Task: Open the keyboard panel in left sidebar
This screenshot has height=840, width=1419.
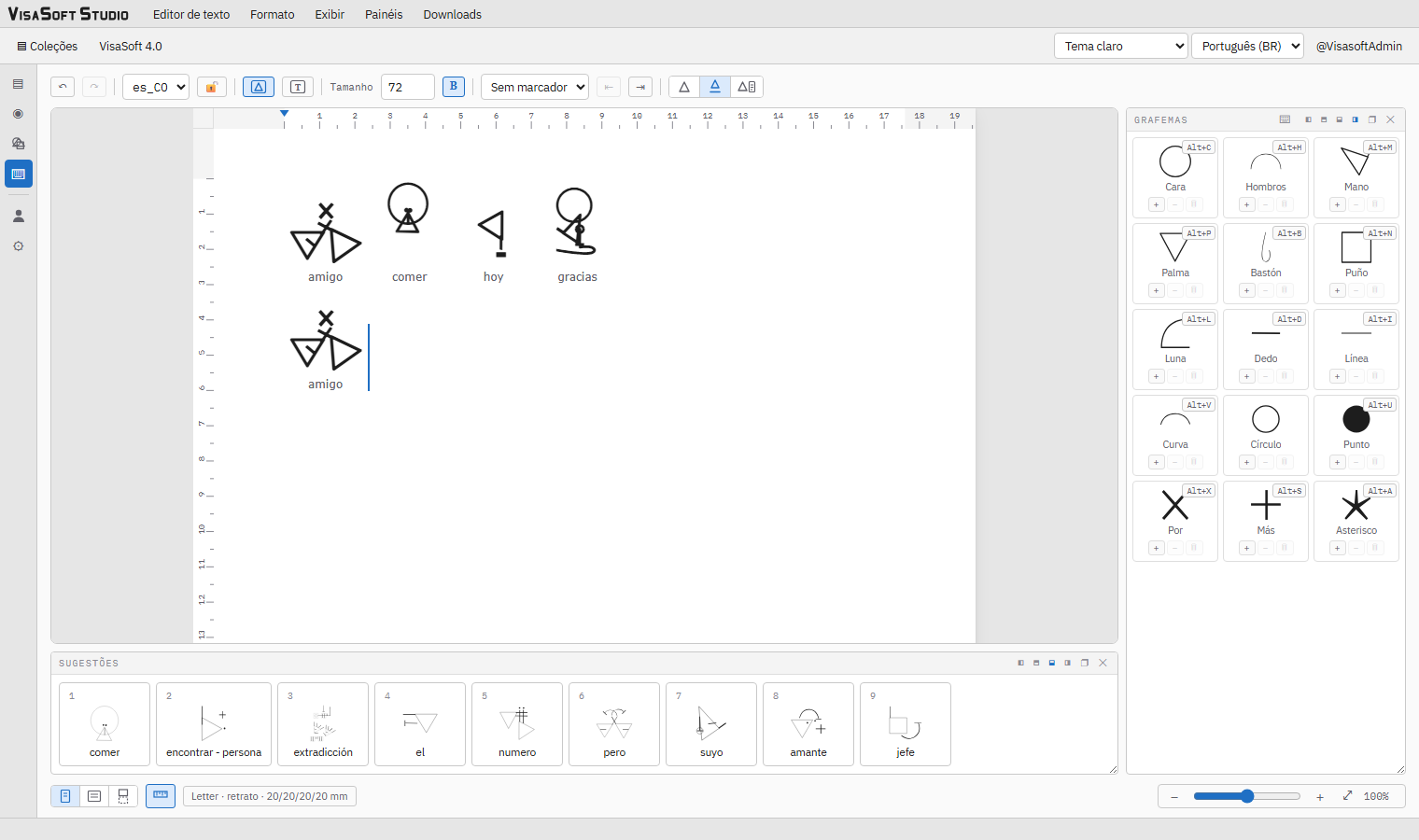Action: coord(19,174)
